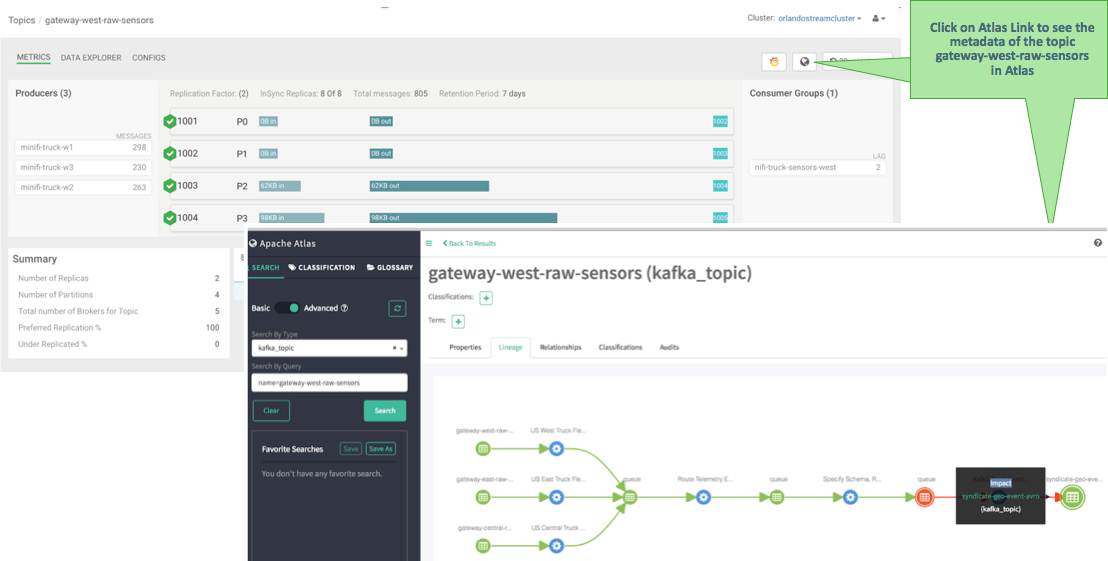Open the time range dropdown beside Atlas button

click(x=857, y=62)
